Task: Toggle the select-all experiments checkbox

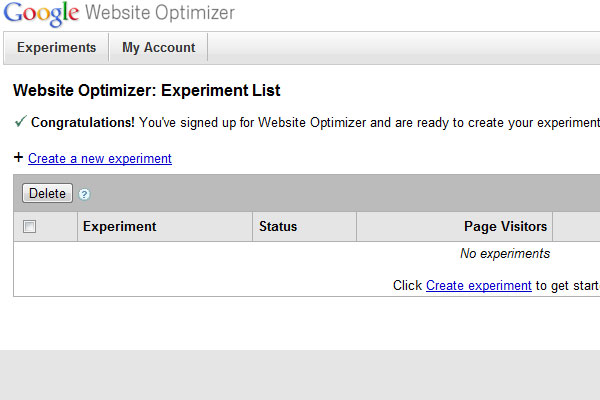Action: pyautogui.click(x=30, y=227)
